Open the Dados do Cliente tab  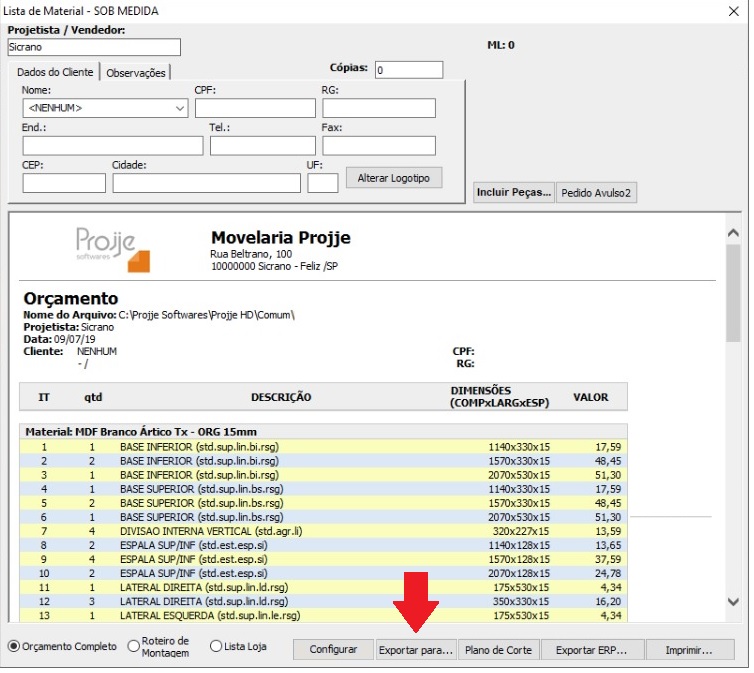pyautogui.click(x=55, y=72)
